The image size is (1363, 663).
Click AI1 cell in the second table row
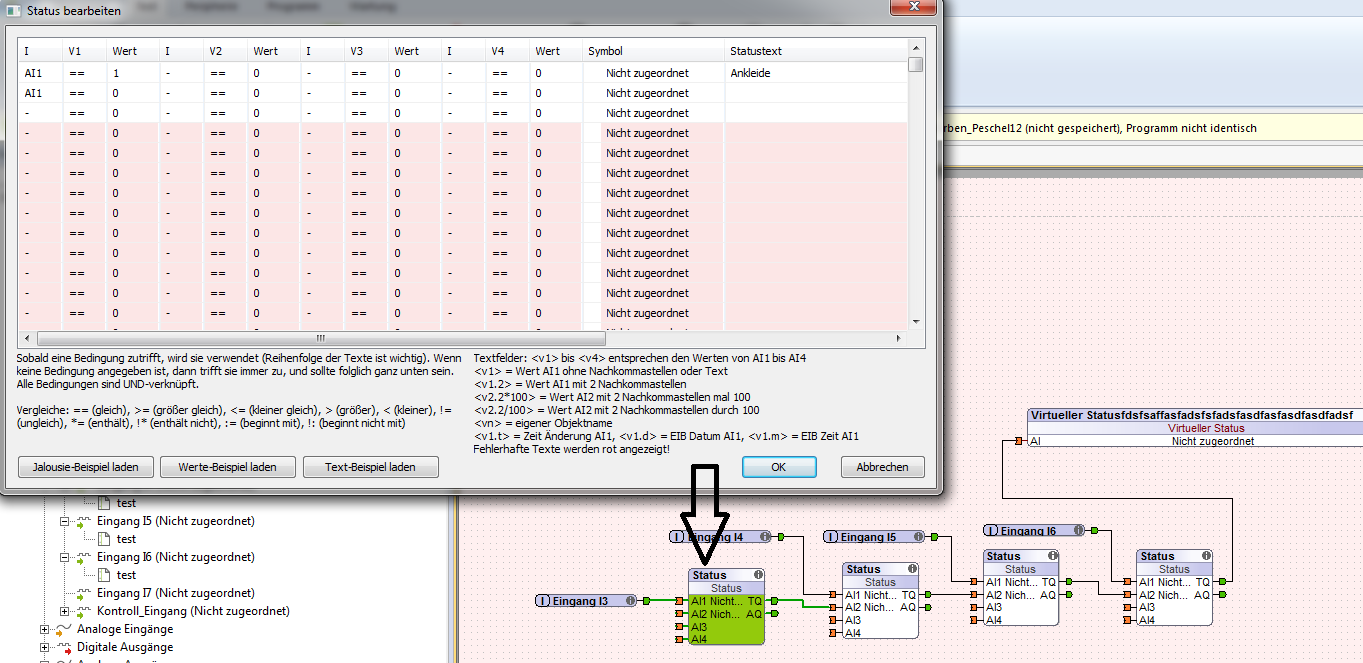point(41,93)
